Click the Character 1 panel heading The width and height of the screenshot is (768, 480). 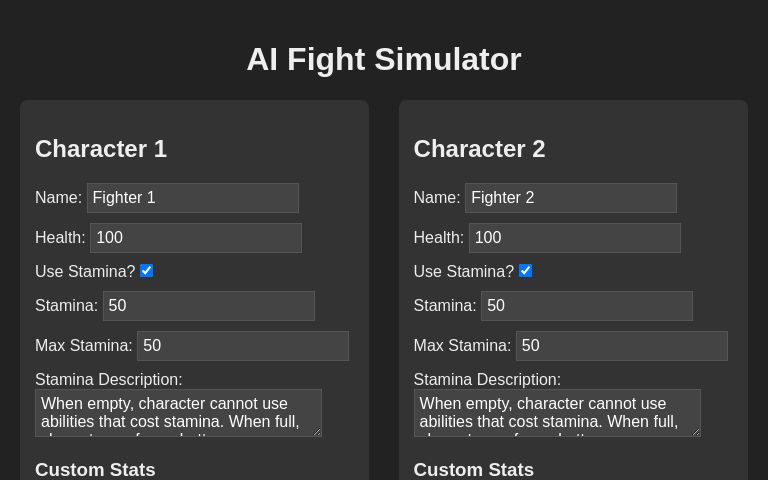[x=101, y=149]
